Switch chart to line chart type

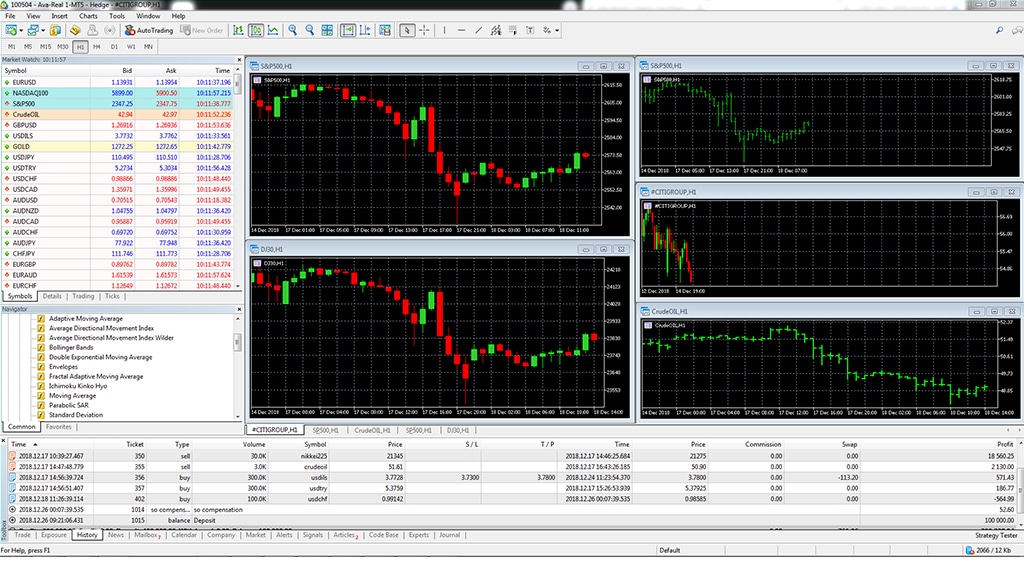click(273, 30)
